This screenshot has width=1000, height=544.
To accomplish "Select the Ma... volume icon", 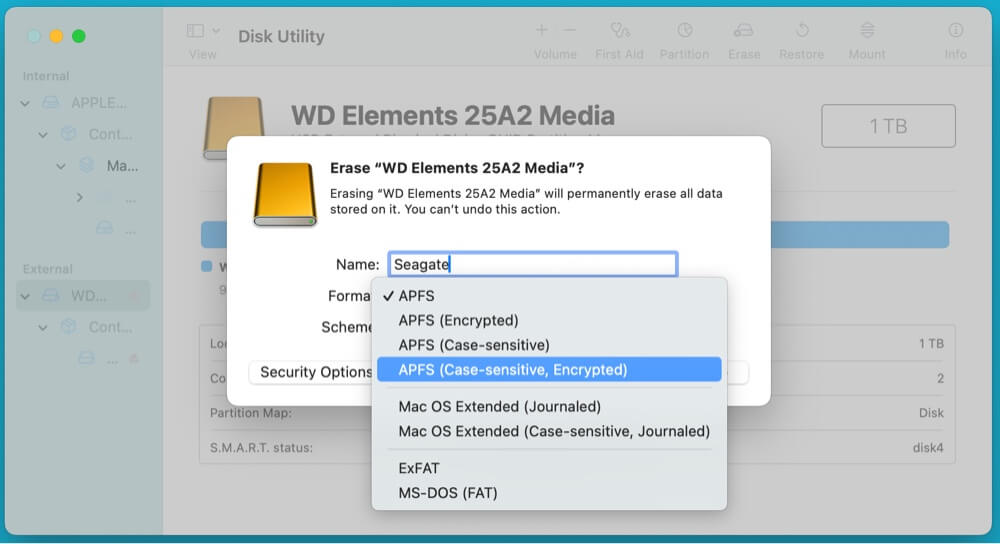I will [x=87, y=166].
